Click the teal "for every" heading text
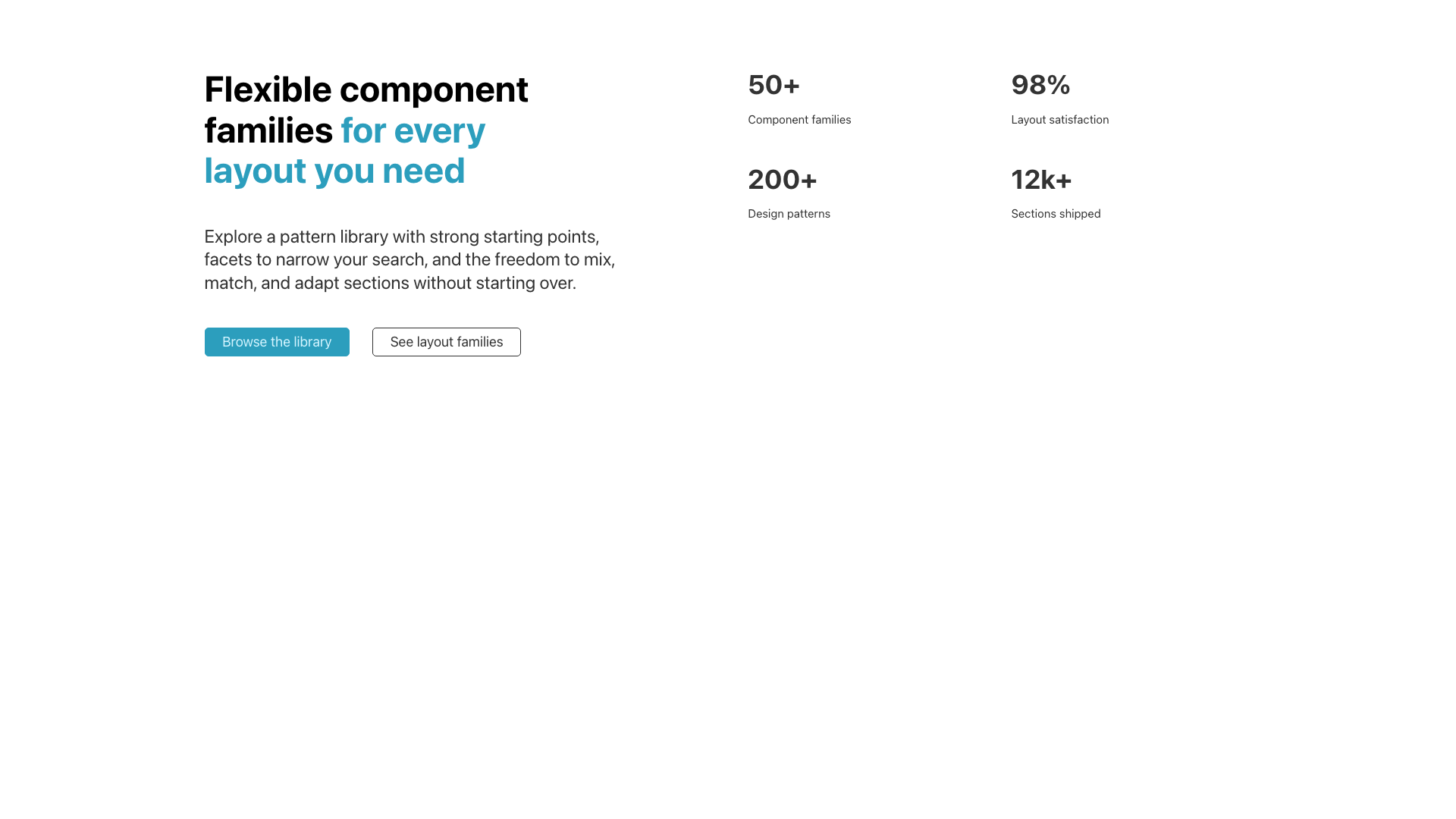This screenshot has width=1456, height=819. tap(413, 130)
